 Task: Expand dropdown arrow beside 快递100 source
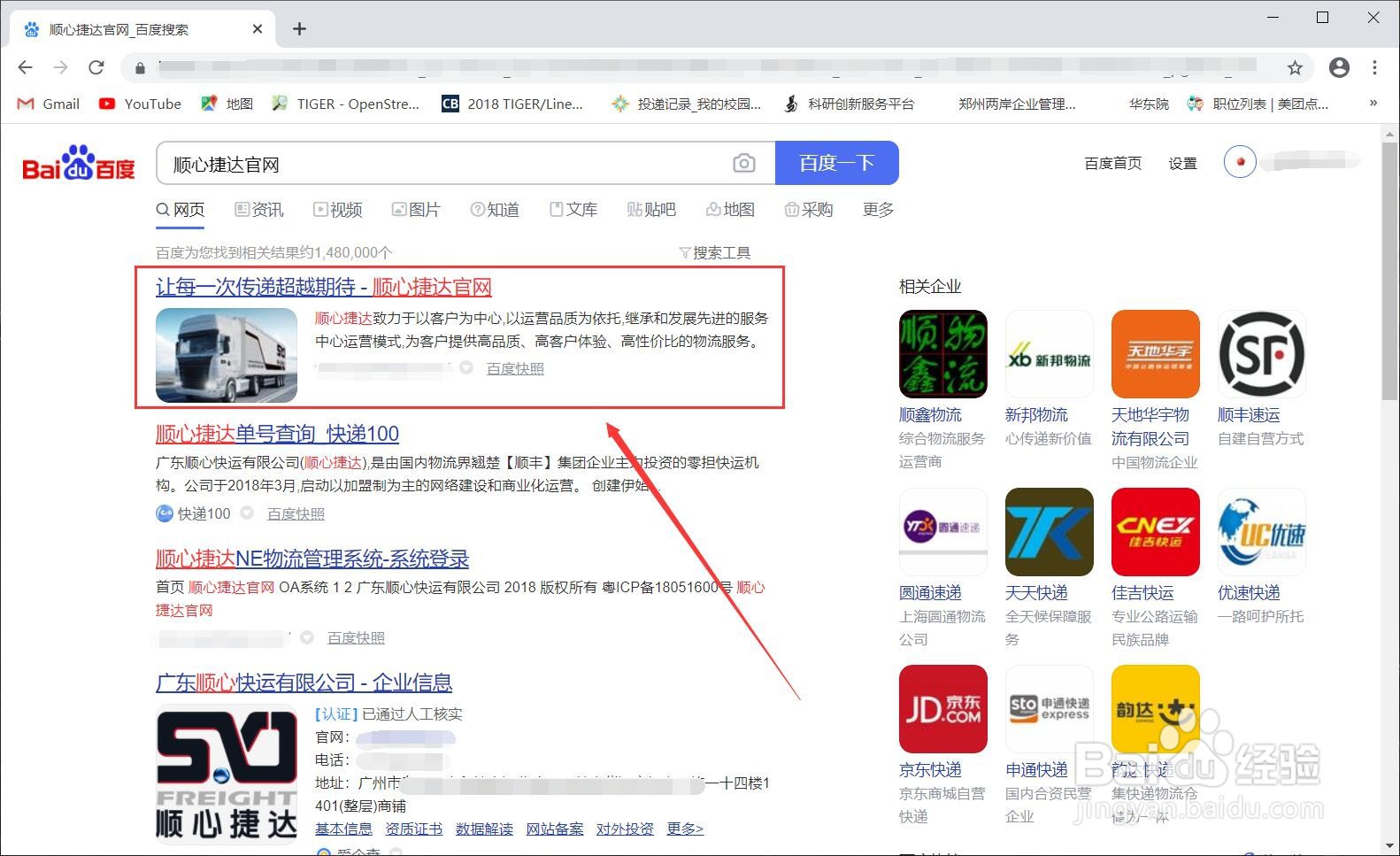(x=247, y=513)
